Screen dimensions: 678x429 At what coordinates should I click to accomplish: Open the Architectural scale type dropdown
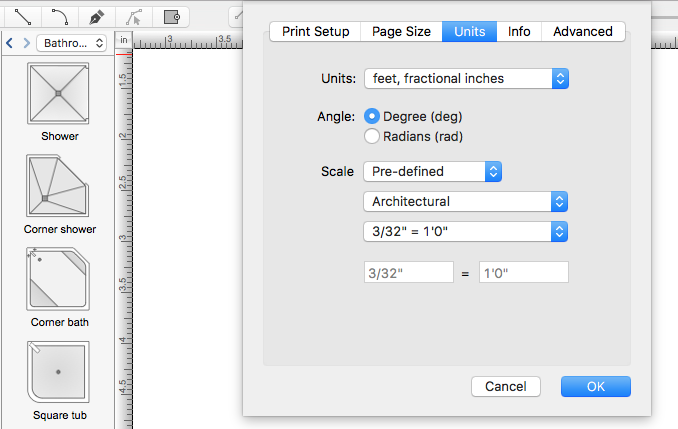(466, 202)
